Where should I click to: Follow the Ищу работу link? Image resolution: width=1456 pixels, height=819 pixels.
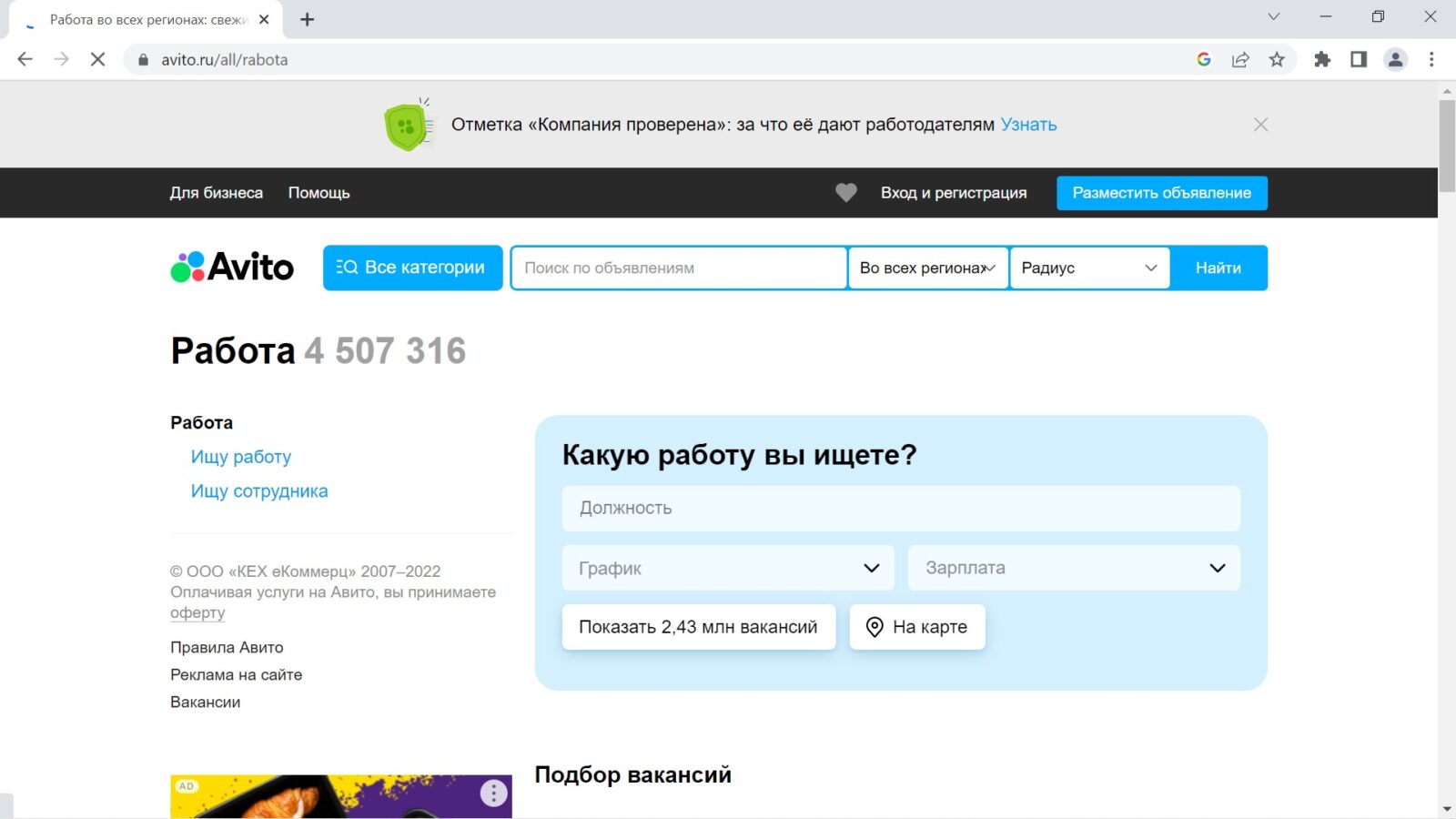pos(241,457)
